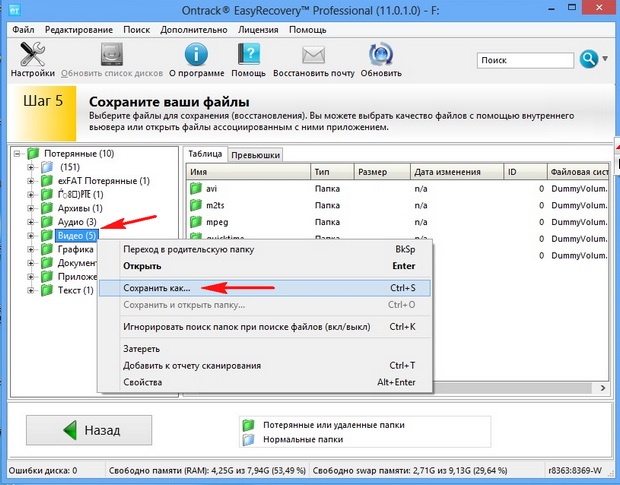Sort by the Имя column header
620x485 pixels.
point(245,171)
